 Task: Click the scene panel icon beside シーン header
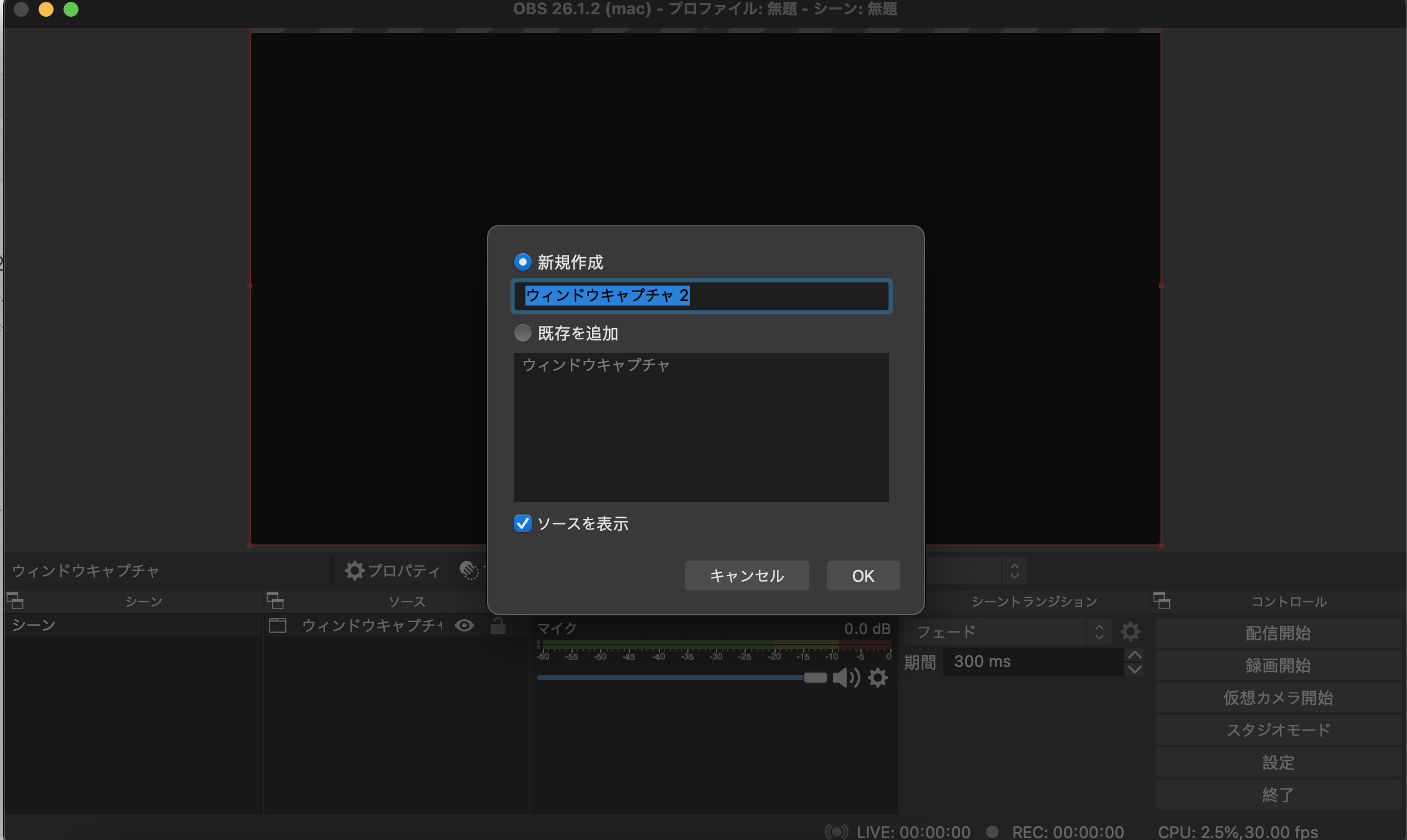pos(15,601)
